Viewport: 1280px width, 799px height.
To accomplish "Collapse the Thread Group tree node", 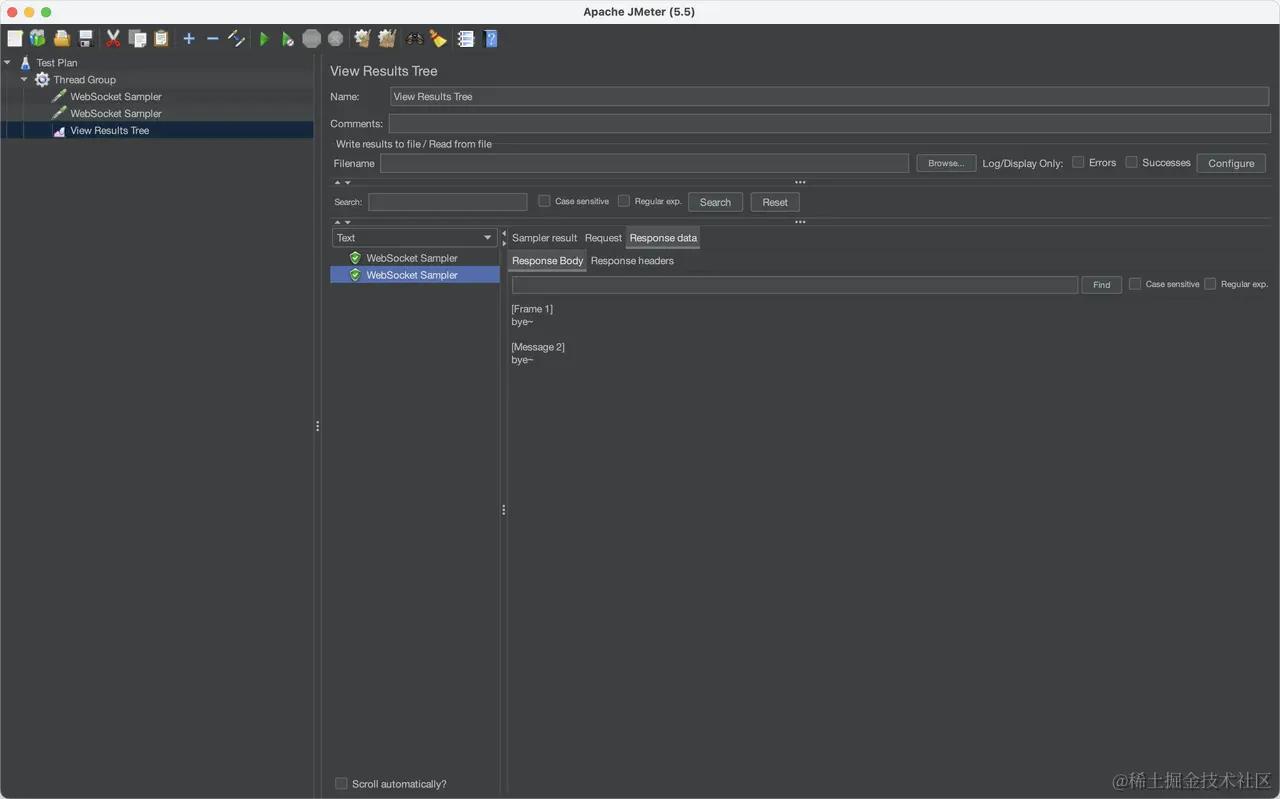I will click(24, 79).
